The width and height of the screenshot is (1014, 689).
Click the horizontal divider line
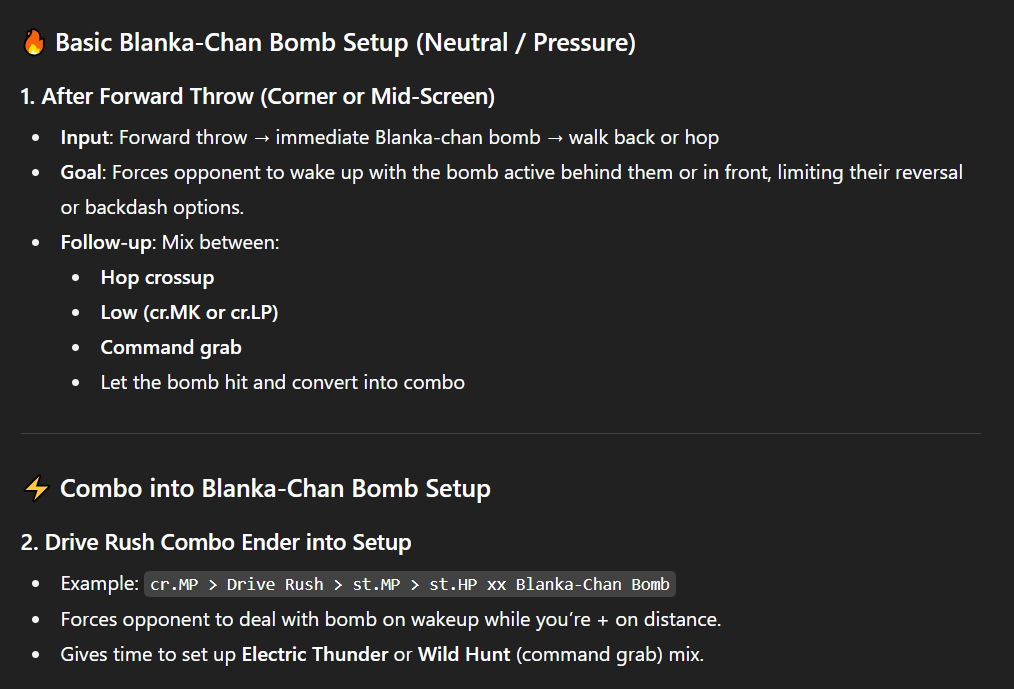(501, 433)
